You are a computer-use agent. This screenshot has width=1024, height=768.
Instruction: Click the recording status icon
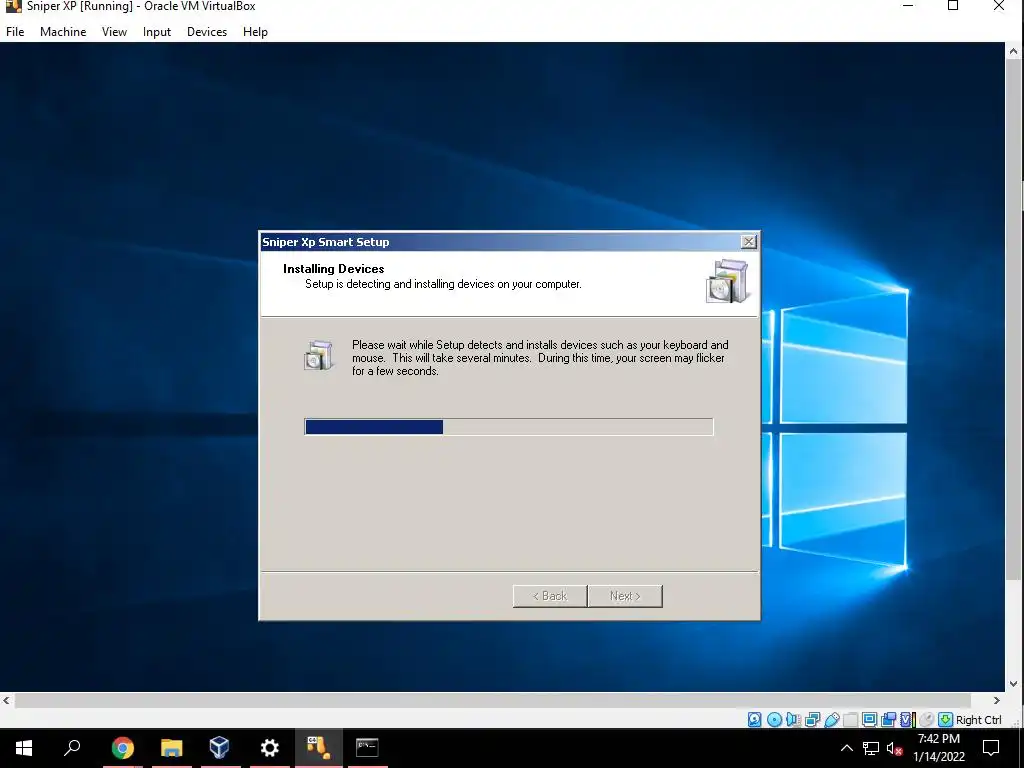pyautogui.click(x=888, y=720)
